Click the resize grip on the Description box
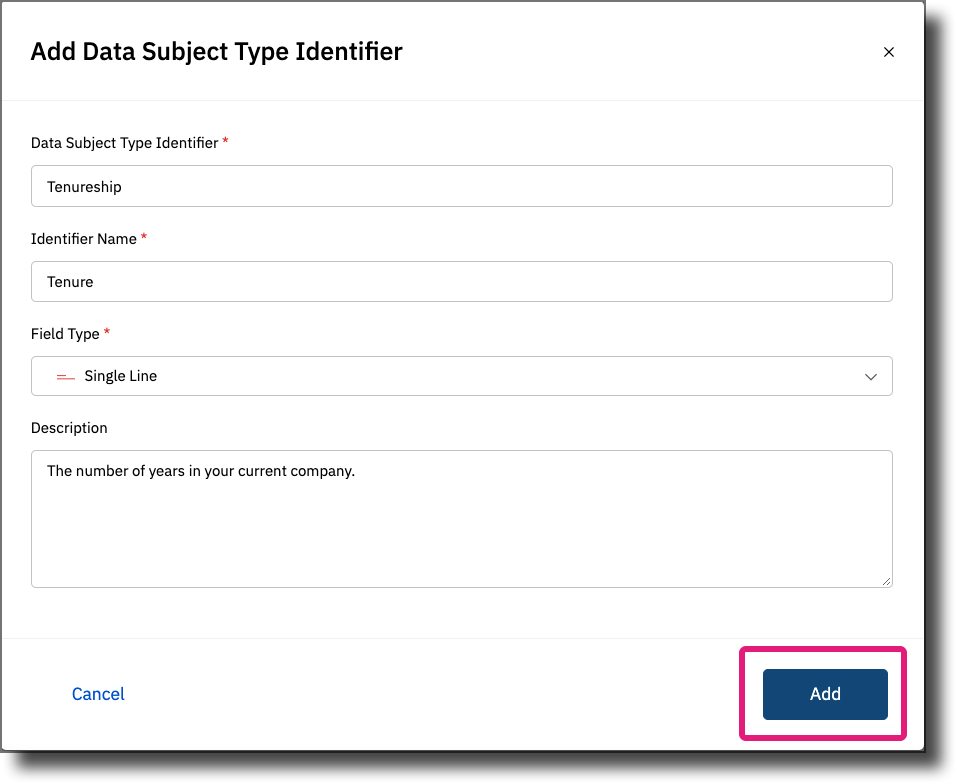957x784 pixels. 886,580
